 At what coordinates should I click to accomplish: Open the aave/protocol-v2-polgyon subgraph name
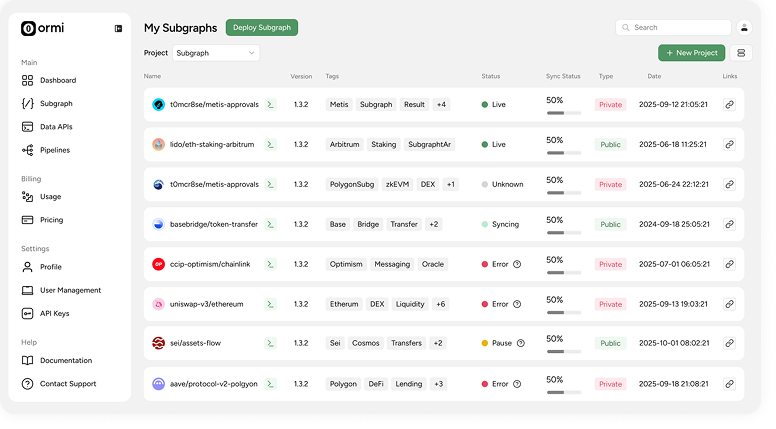click(213, 383)
